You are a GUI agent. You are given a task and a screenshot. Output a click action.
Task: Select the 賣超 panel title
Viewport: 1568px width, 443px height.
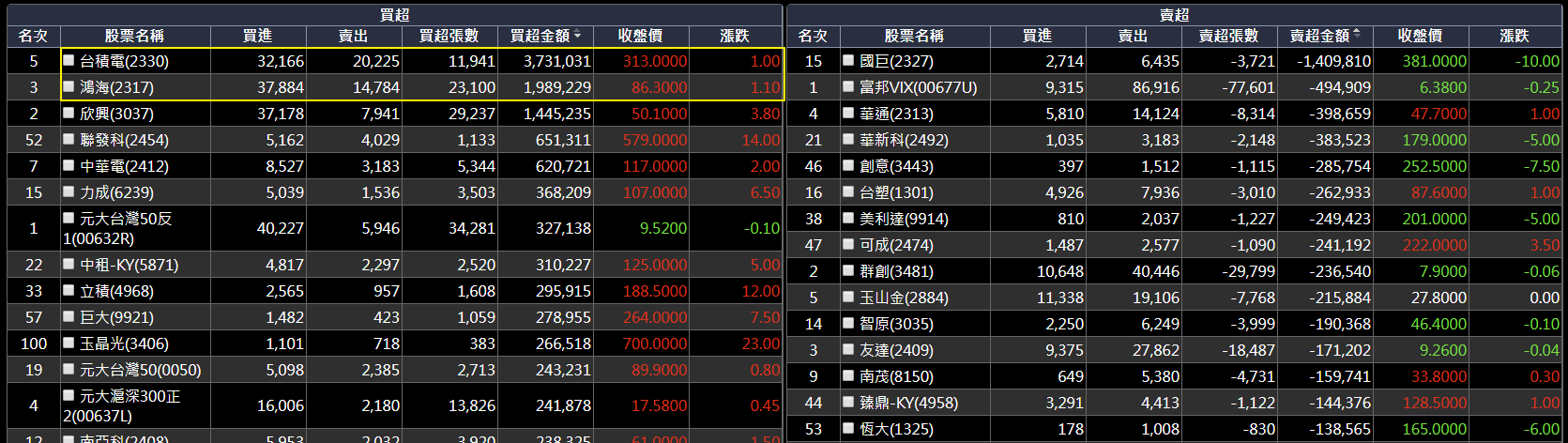pos(1174,15)
